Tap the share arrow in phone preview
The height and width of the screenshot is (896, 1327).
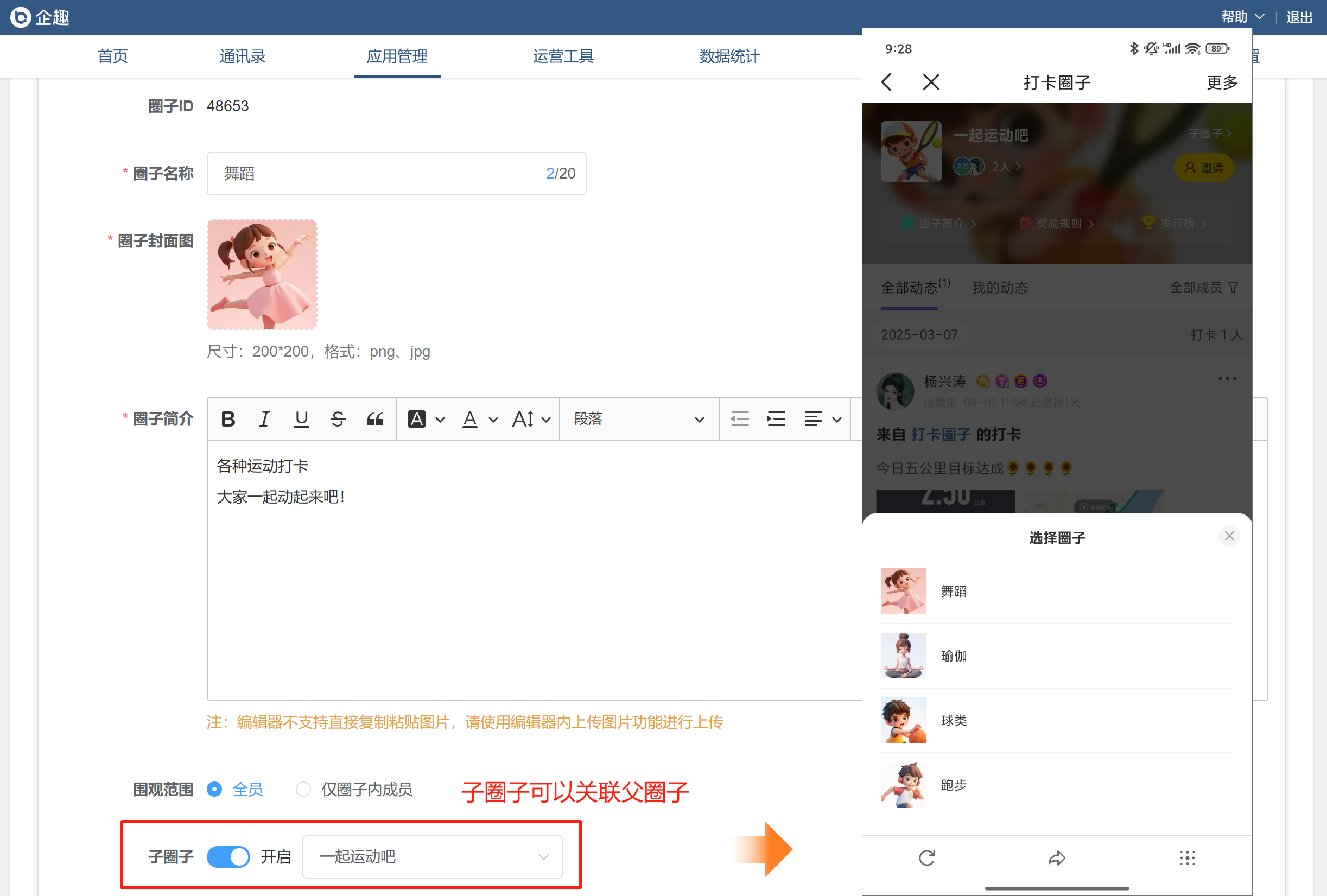pos(1056,857)
